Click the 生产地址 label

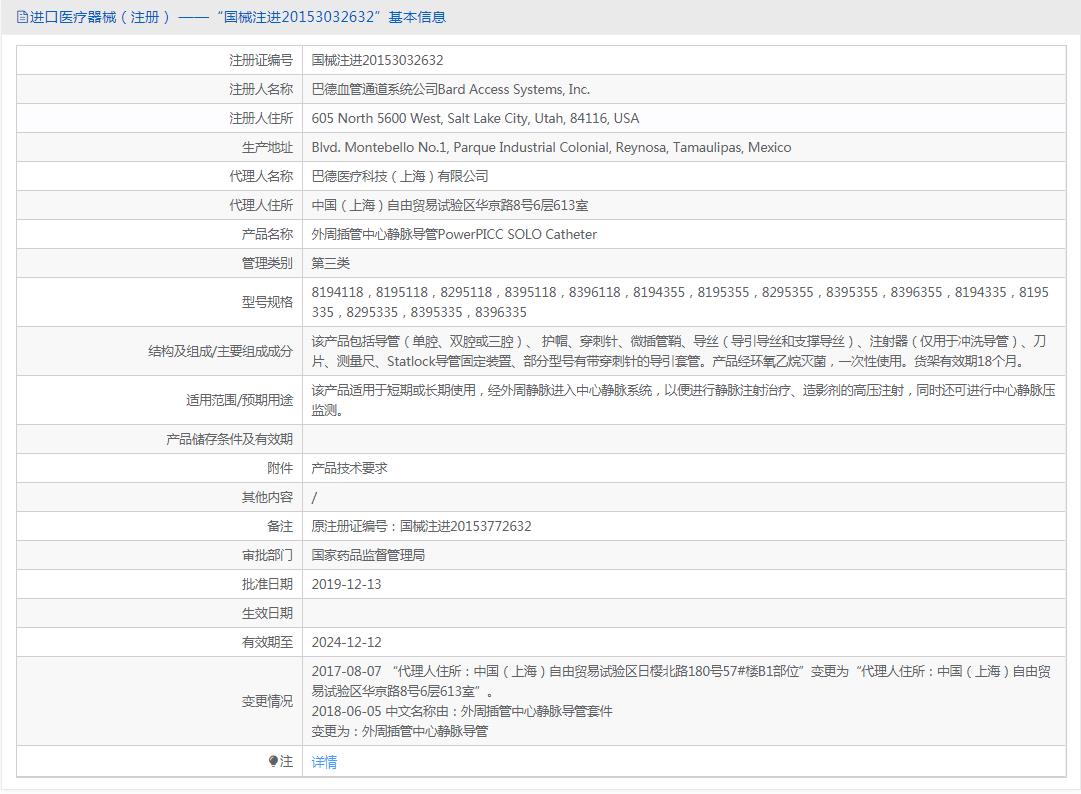[267, 147]
